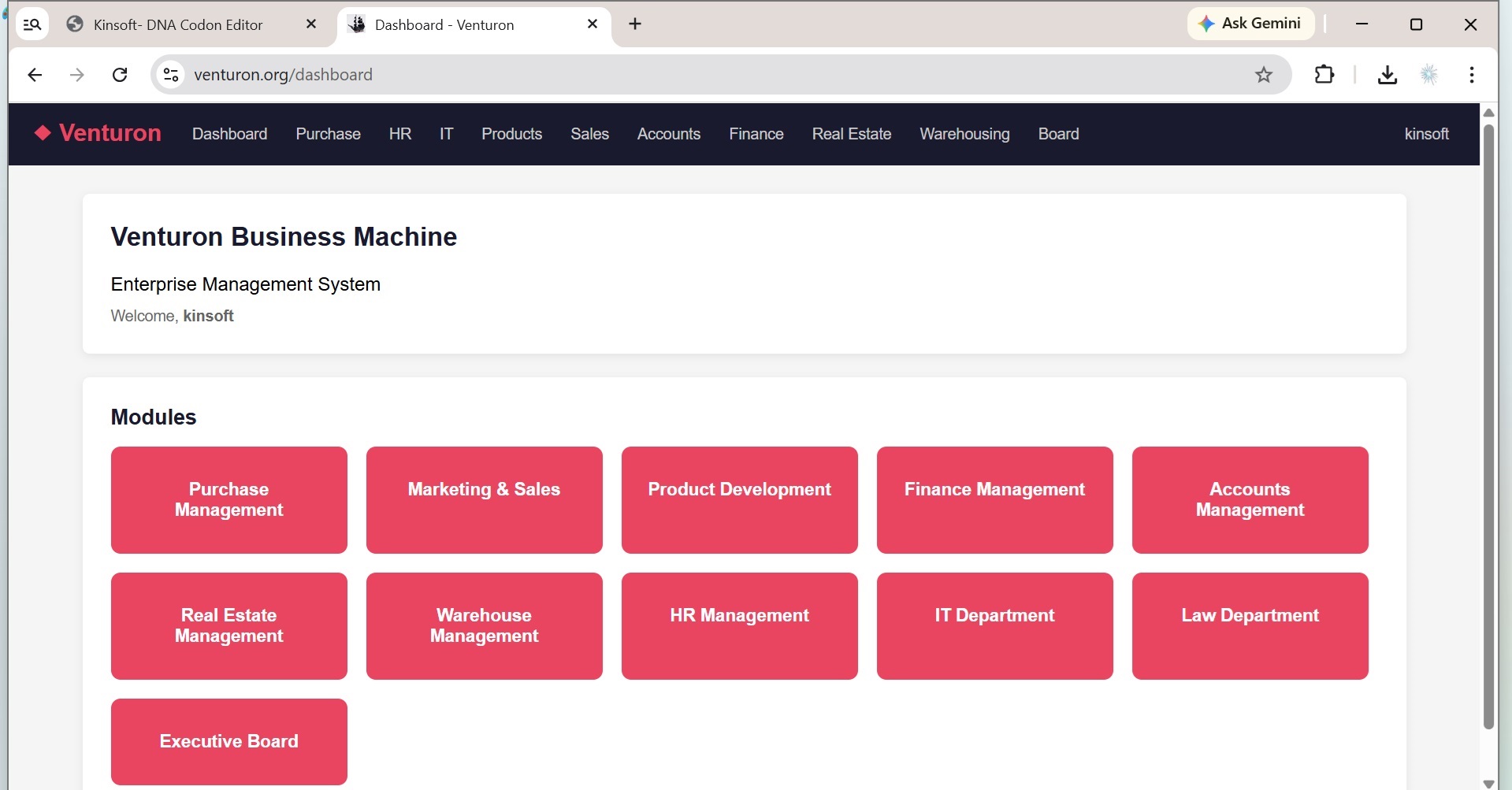The image size is (1512, 790).
Task: Open Sales in the navbar
Action: tap(589, 134)
